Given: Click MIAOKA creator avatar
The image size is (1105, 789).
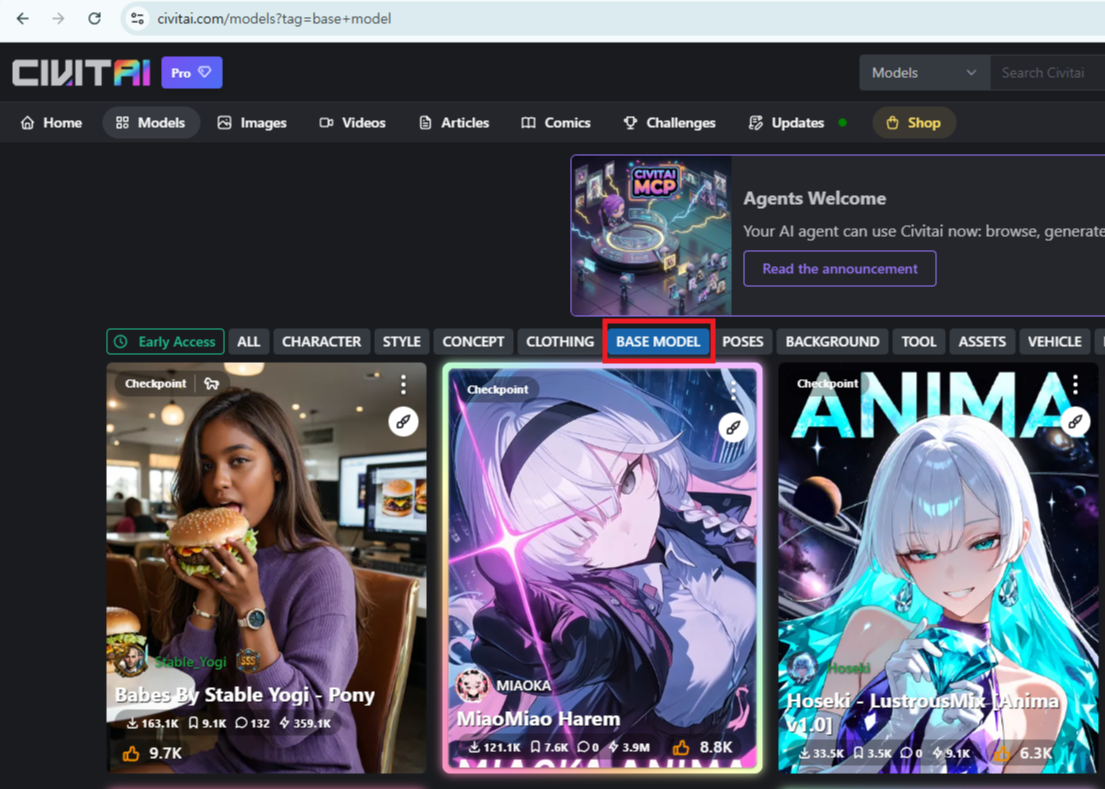Looking at the screenshot, I should [472, 685].
